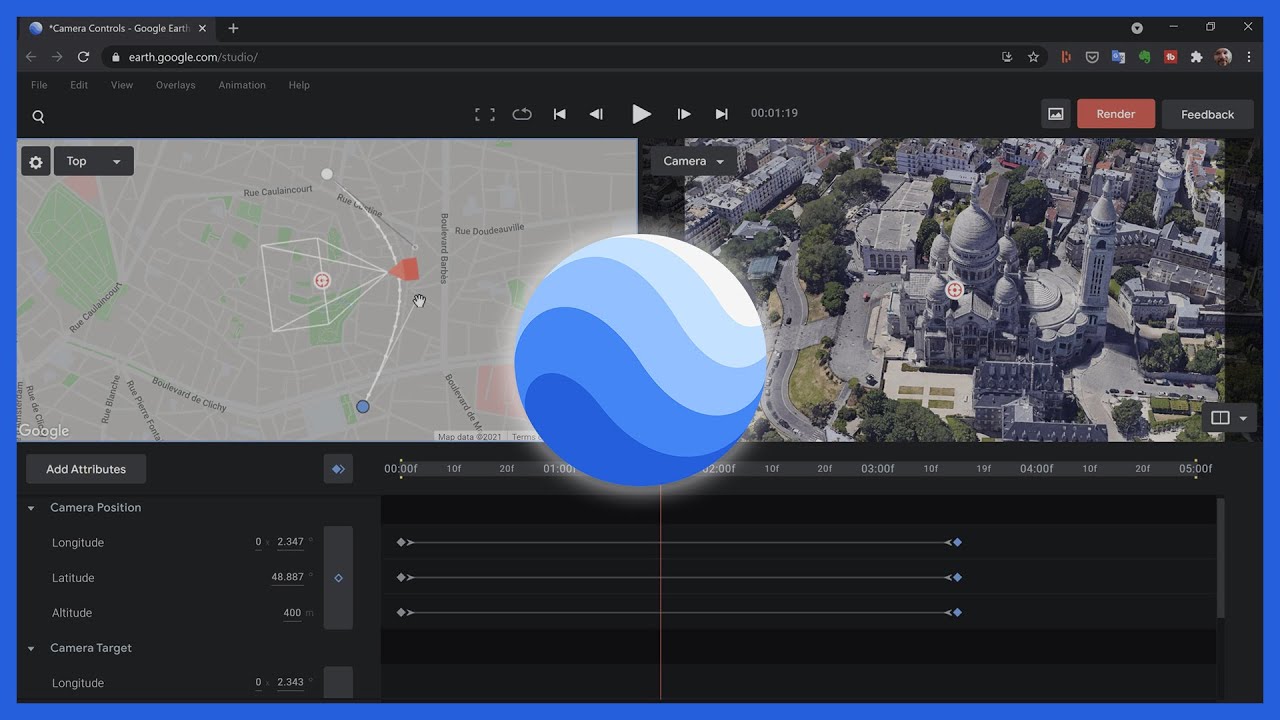Screen dimensions: 1280x720
Task: Click Camera Position Longitude multiplier 0
Action: pos(258,542)
